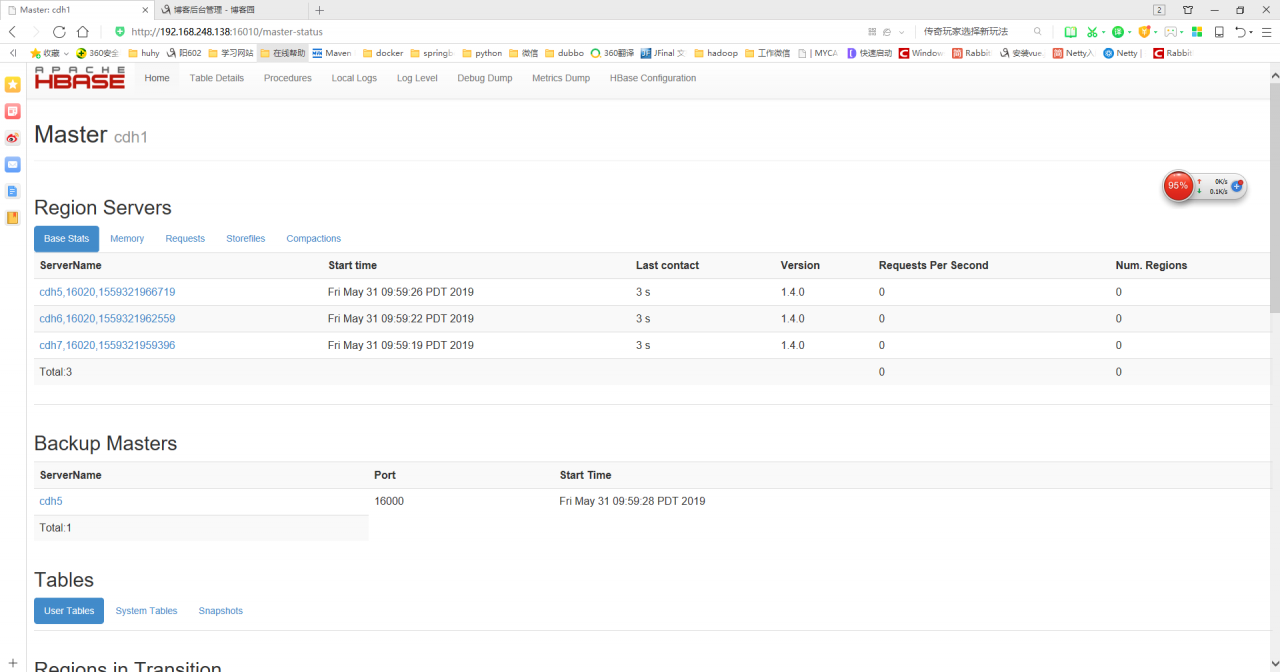
Task: Open the huhy bookmark folder
Action: coord(143,53)
